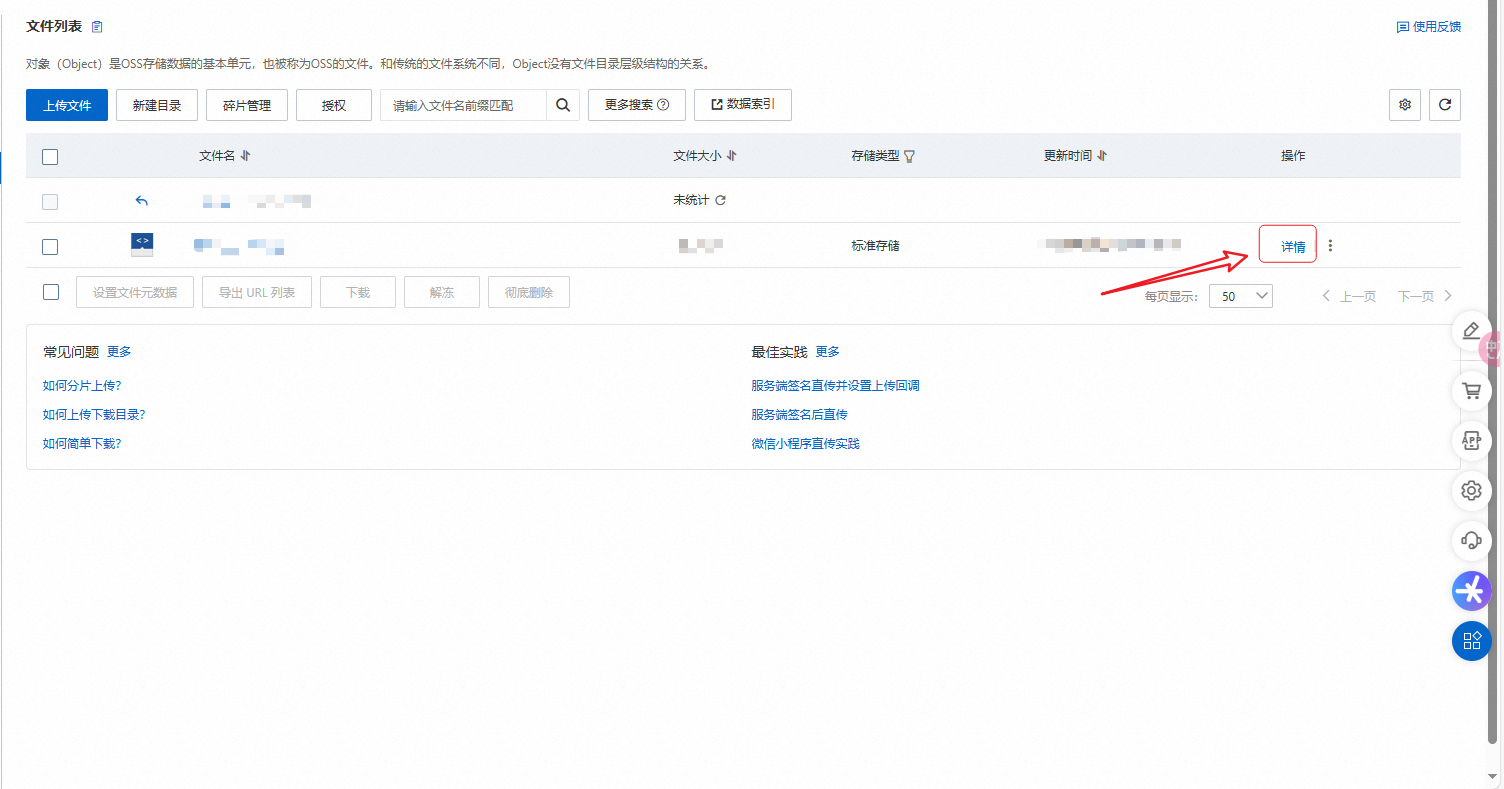Click the floating settings gear icon

(1471, 491)
